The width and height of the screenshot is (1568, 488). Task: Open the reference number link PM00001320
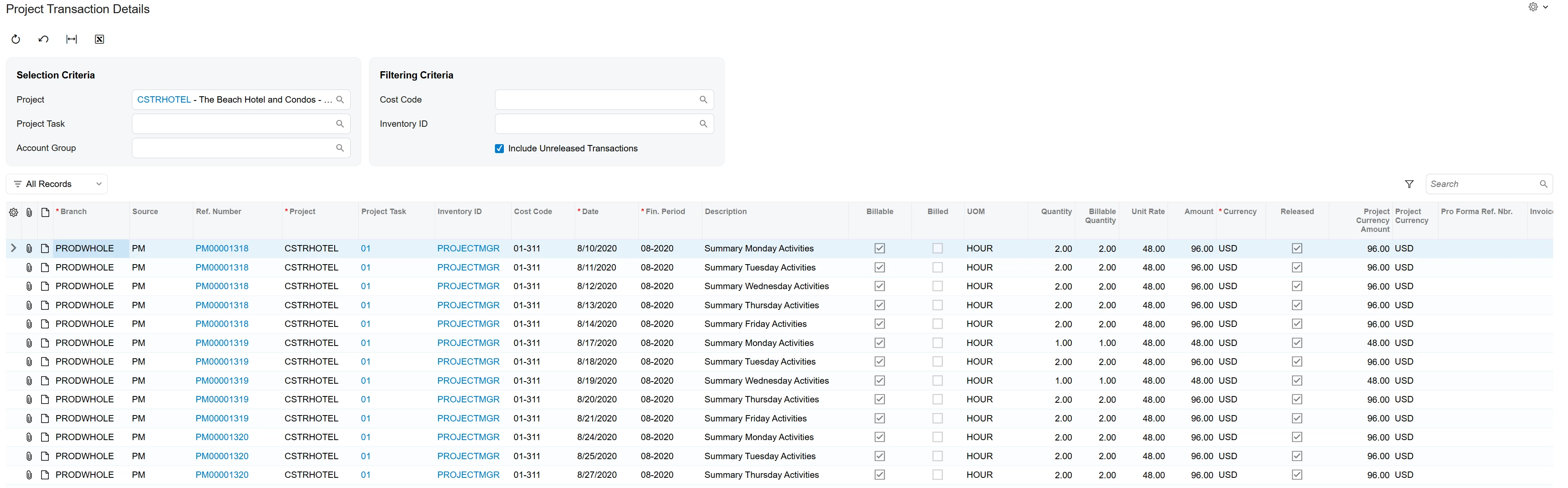[221, 438]
